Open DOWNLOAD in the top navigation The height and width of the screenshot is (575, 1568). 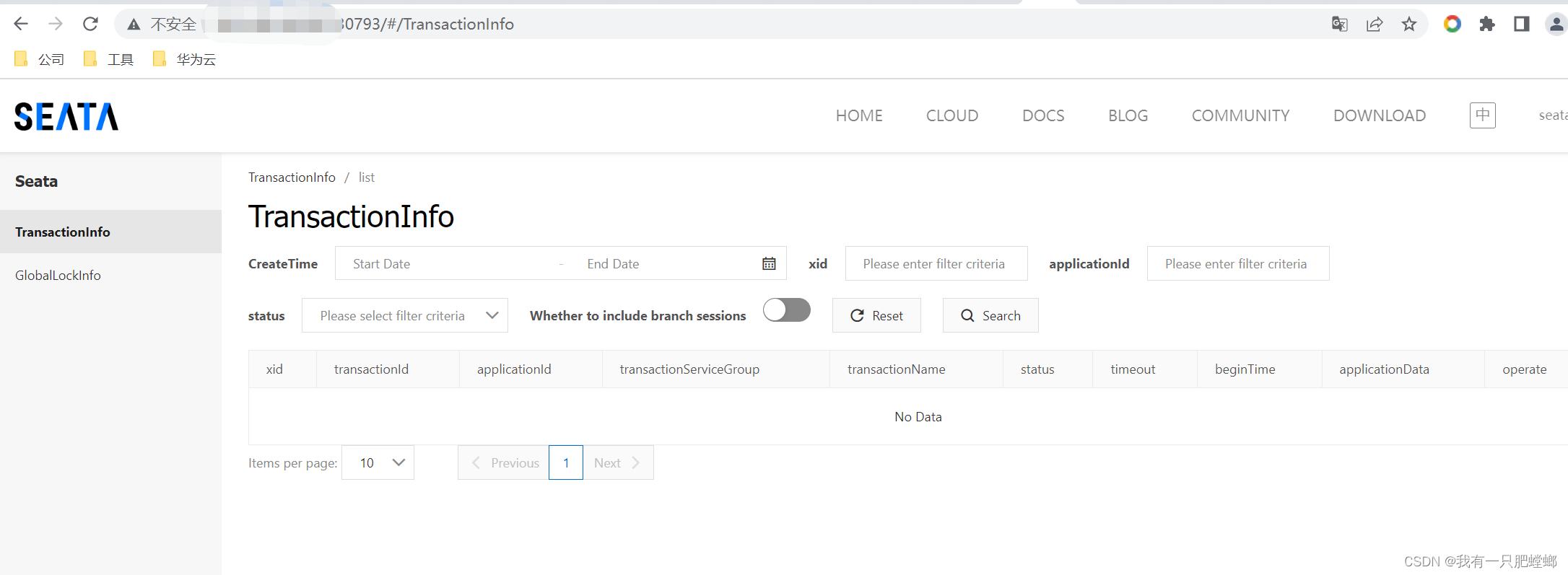pyautogui.click(x=1380, y=115)
